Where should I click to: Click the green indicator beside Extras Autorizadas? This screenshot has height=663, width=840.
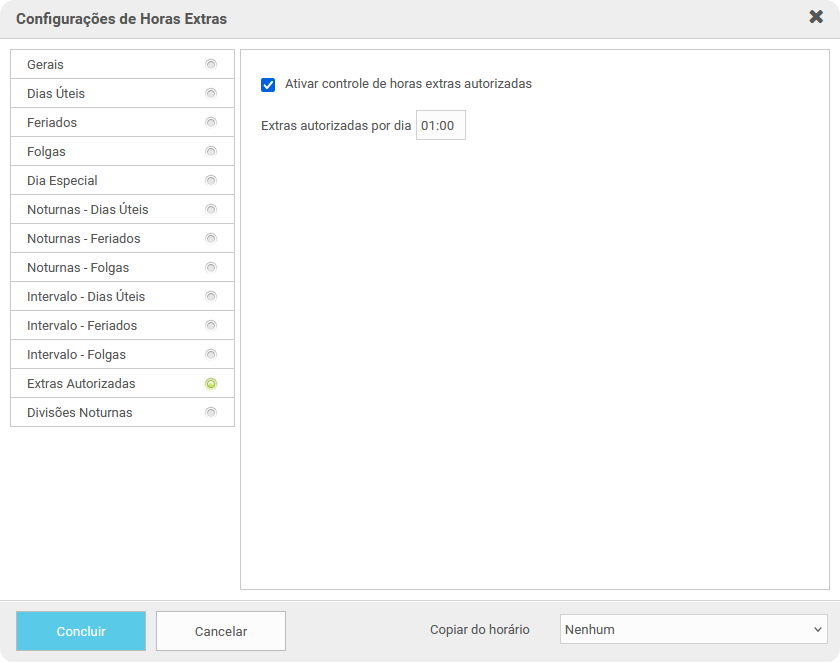pos(211,383)
